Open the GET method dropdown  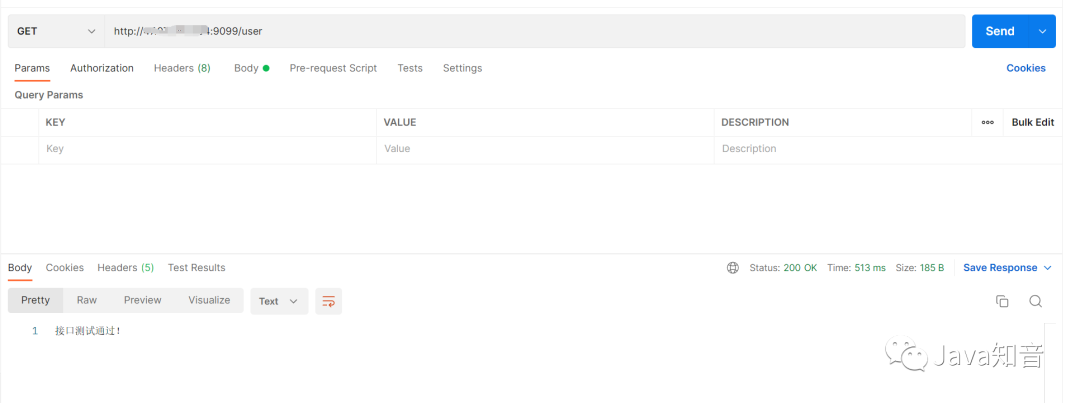(x=56, y=32)
